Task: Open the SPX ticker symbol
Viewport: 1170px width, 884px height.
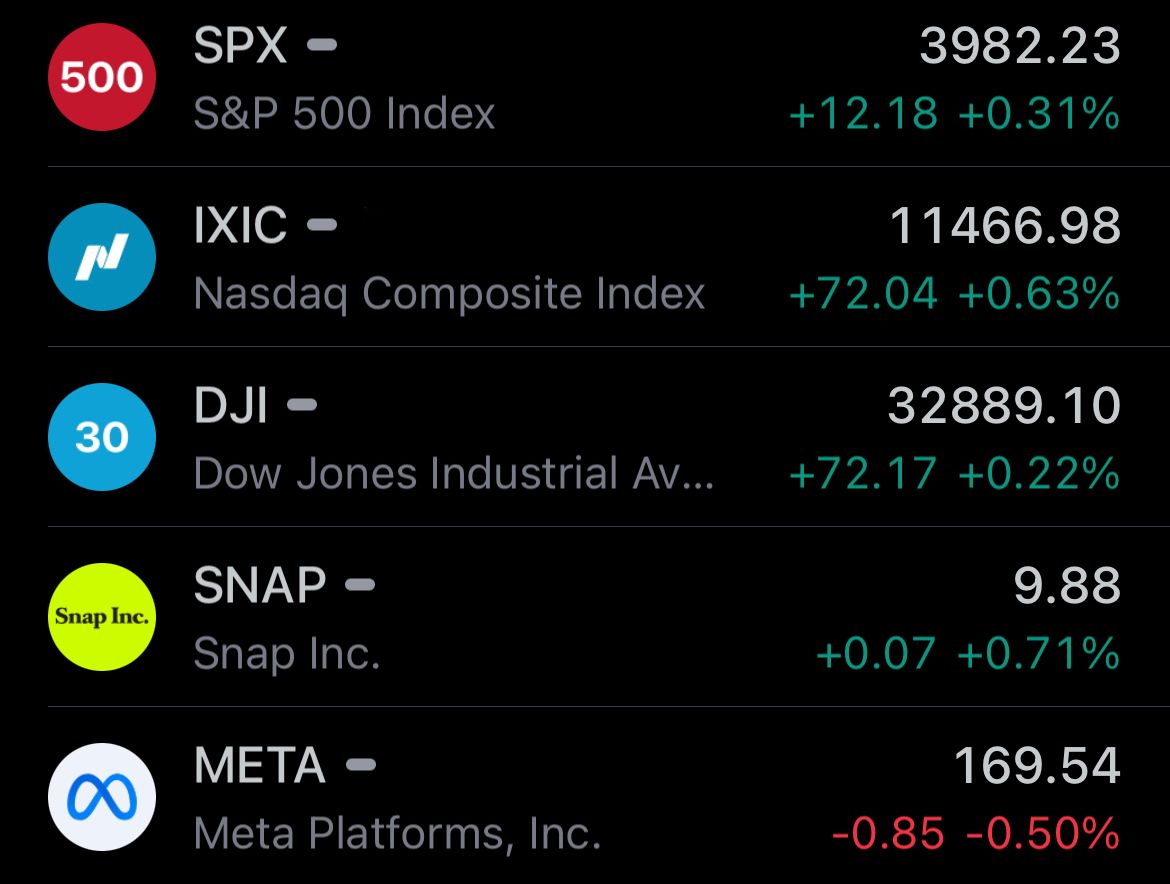Action: (240, 46)
